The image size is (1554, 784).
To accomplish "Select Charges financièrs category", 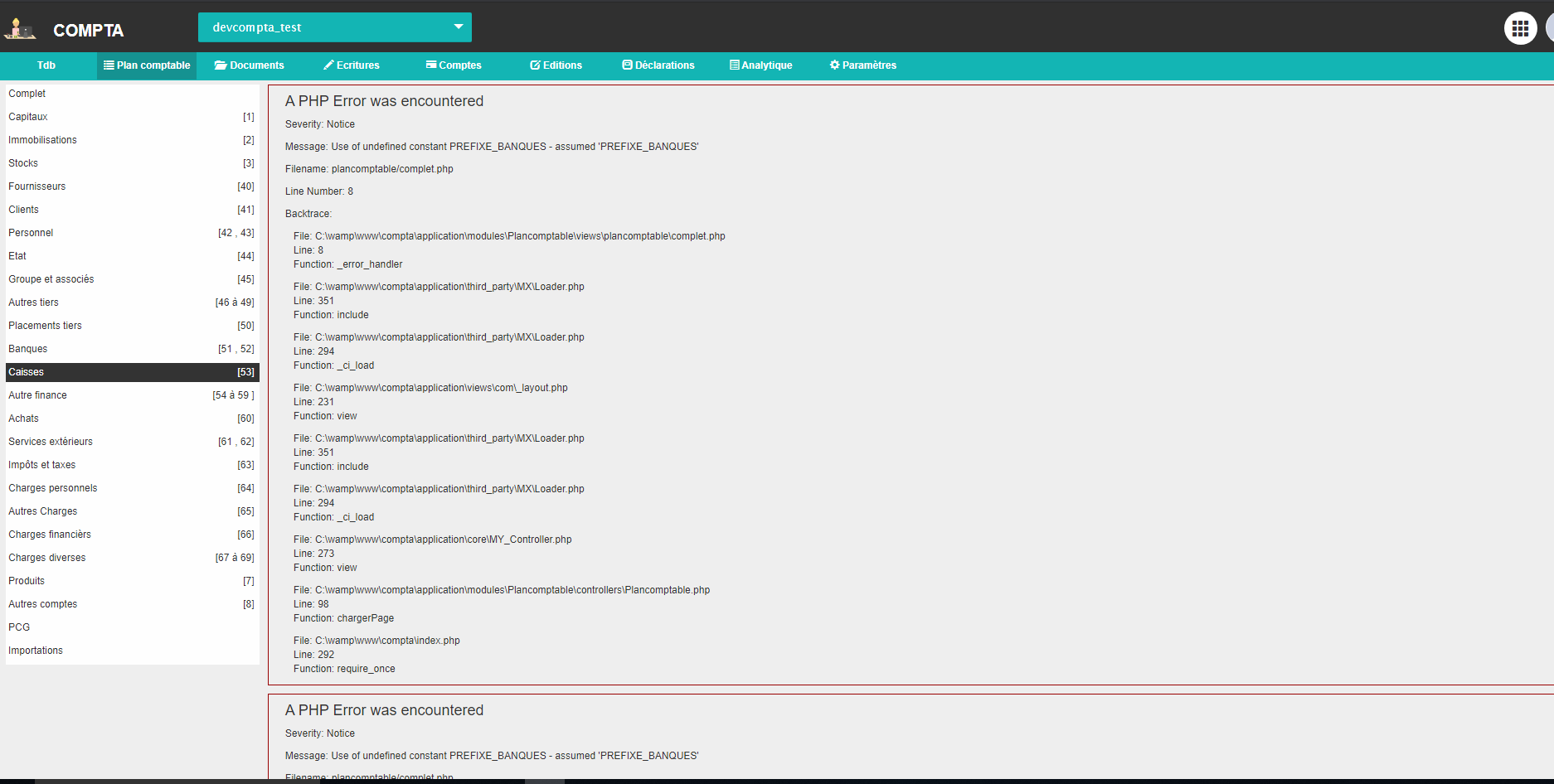I will click(50, 535).
